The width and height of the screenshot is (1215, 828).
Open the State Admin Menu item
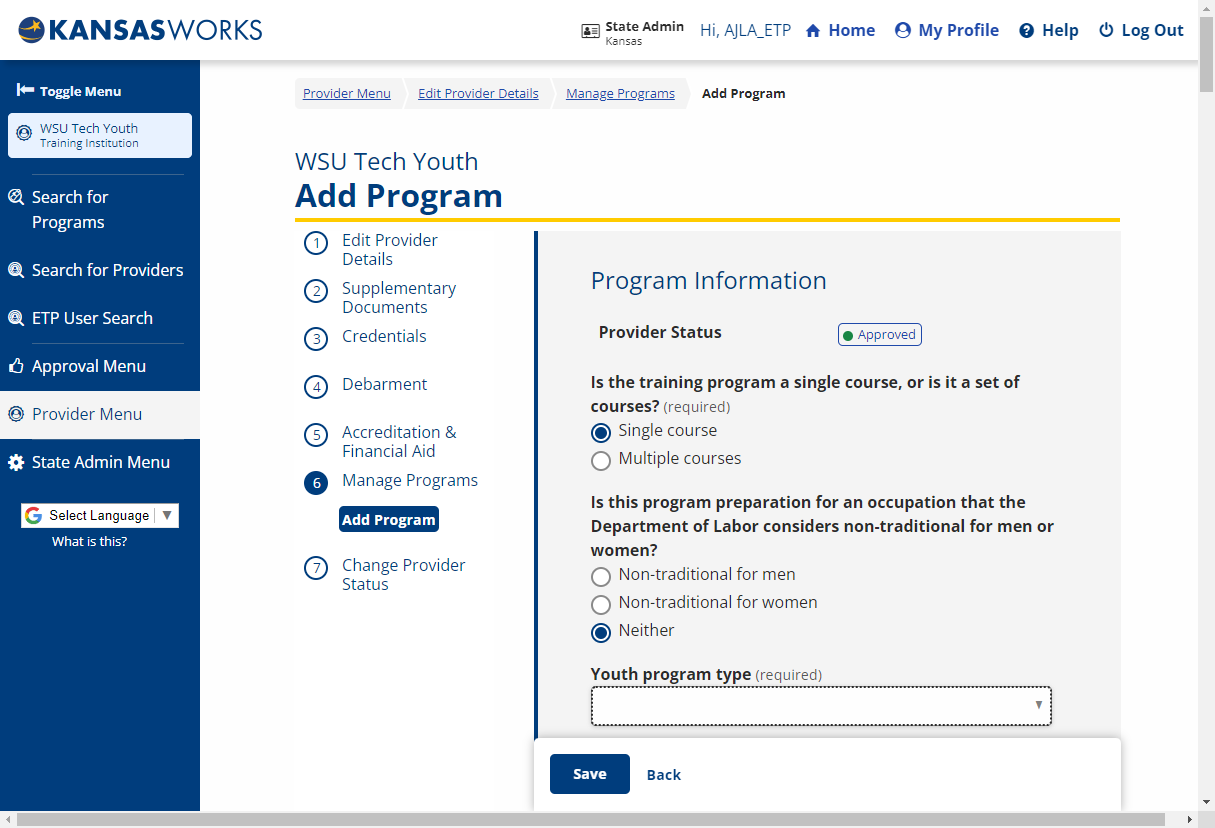pyautogui.click(x=100, y=462)
